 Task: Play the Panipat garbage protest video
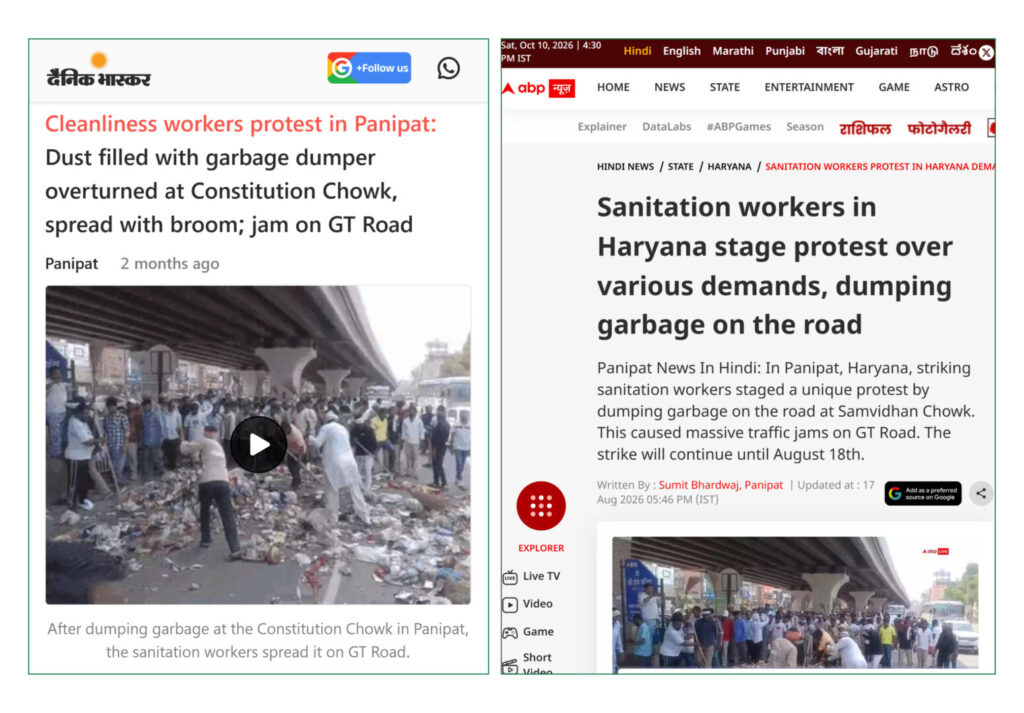click(259, 445)
